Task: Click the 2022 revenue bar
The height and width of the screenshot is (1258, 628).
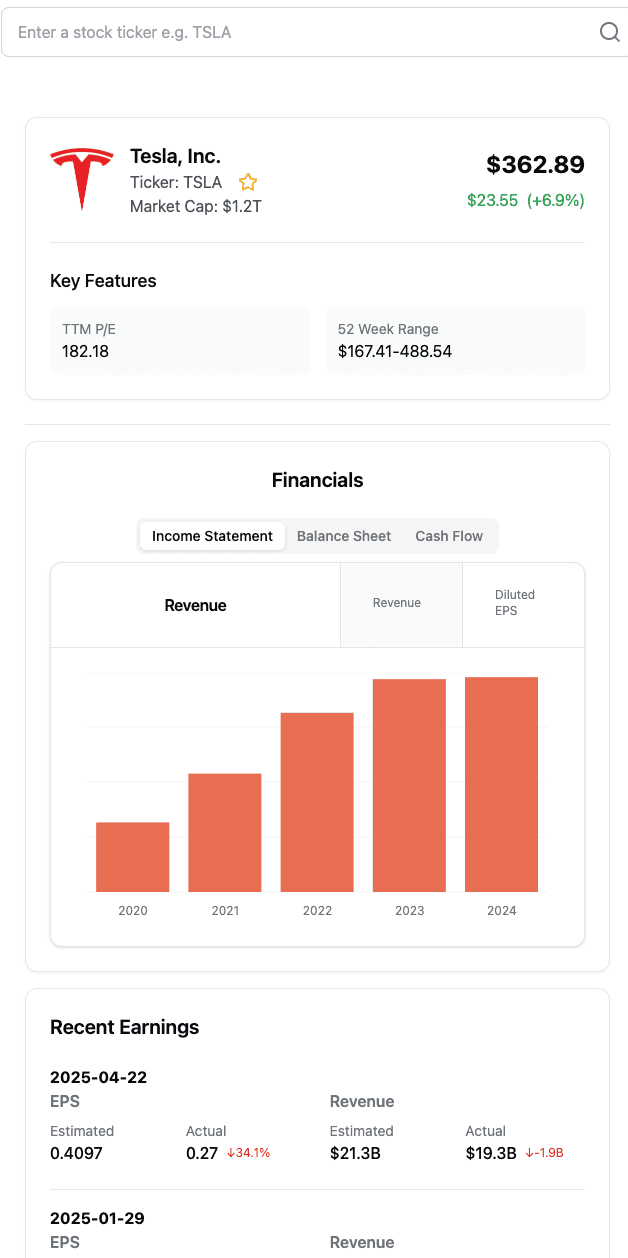Action: [317, 802]
